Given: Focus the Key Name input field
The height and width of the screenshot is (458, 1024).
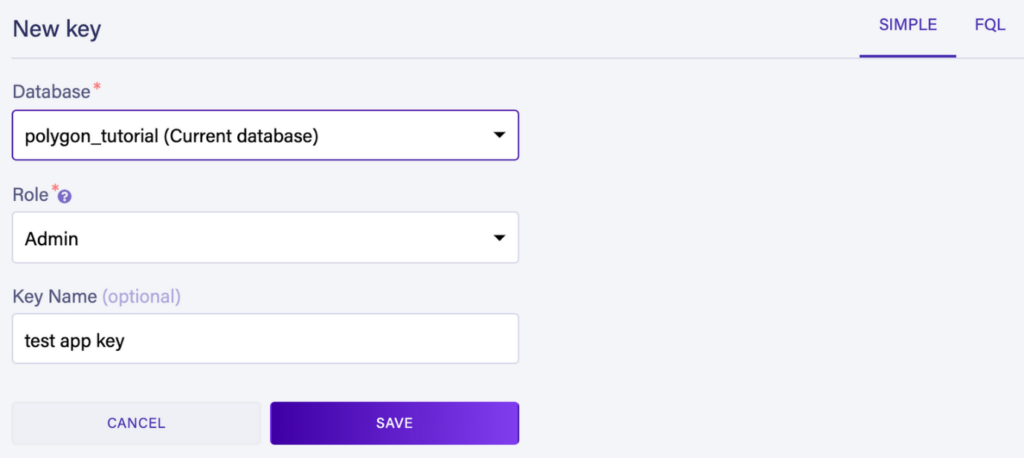Looking at the screenshot, I should point(265,340).
